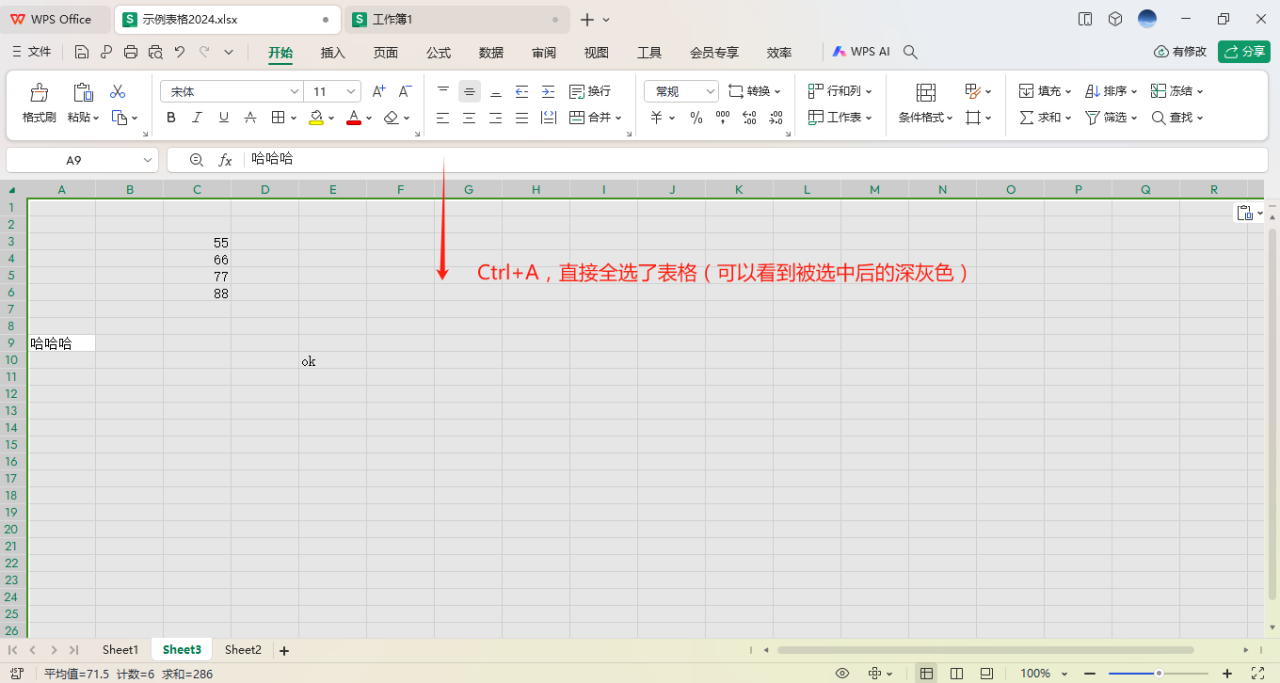Open the Merge (合并) dropdown
The width and height of the screenshot is (1280, 683).
[x=595, y=118]
